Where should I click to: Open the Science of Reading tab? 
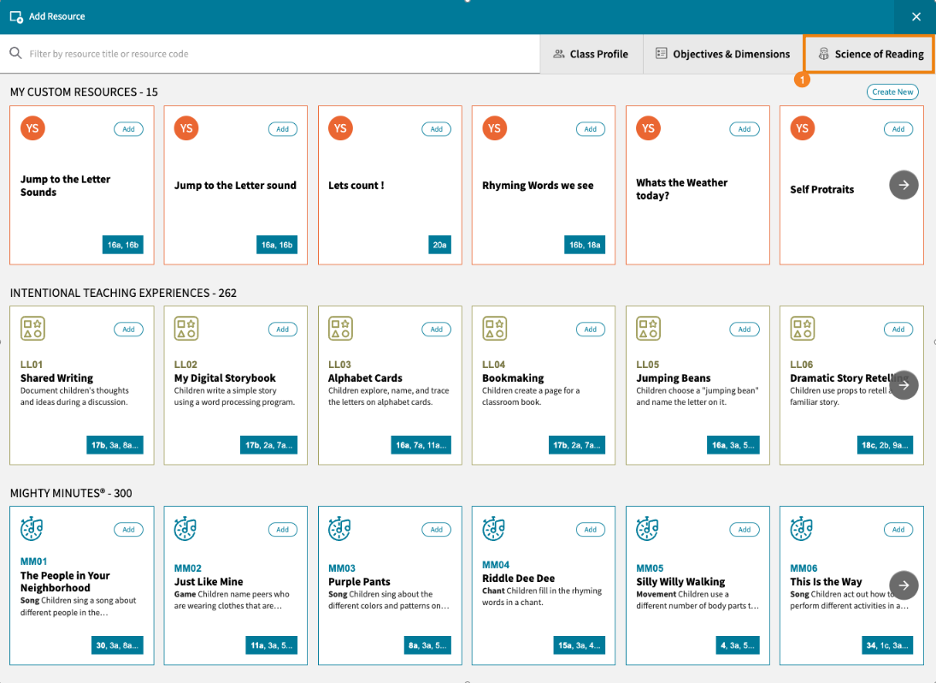tap(870, 54)
